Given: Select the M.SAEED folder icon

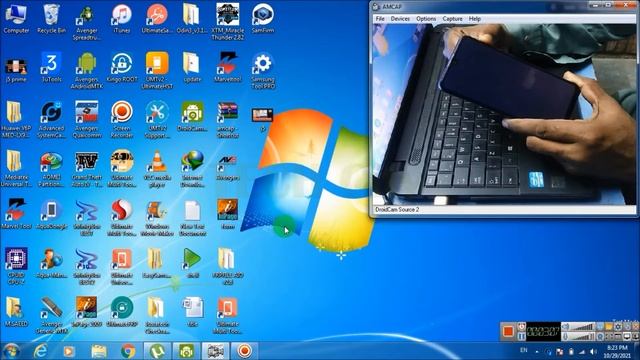Looking at the screenshot, I should [16, 311].
